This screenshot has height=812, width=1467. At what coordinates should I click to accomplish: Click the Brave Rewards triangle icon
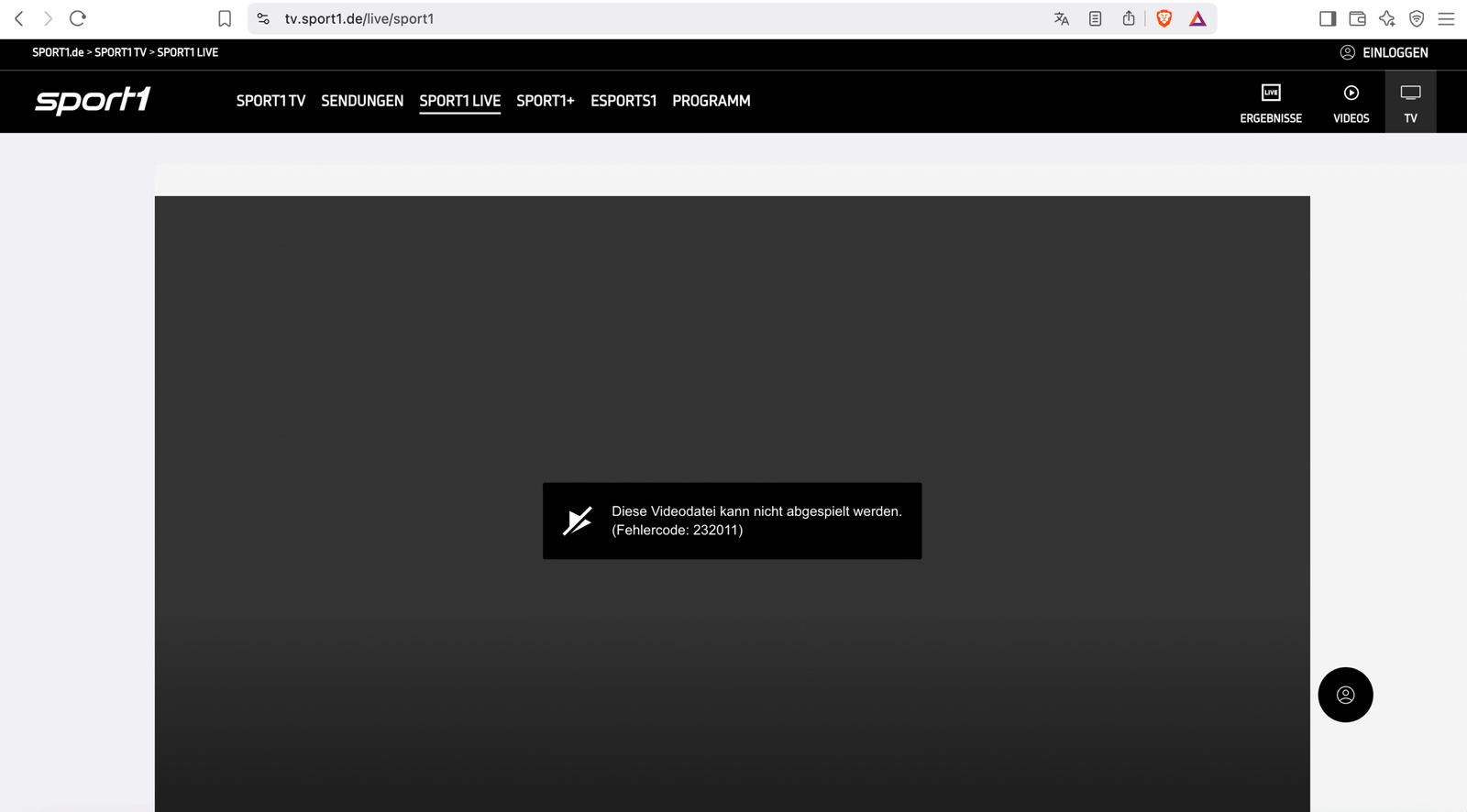[1197, 18]
